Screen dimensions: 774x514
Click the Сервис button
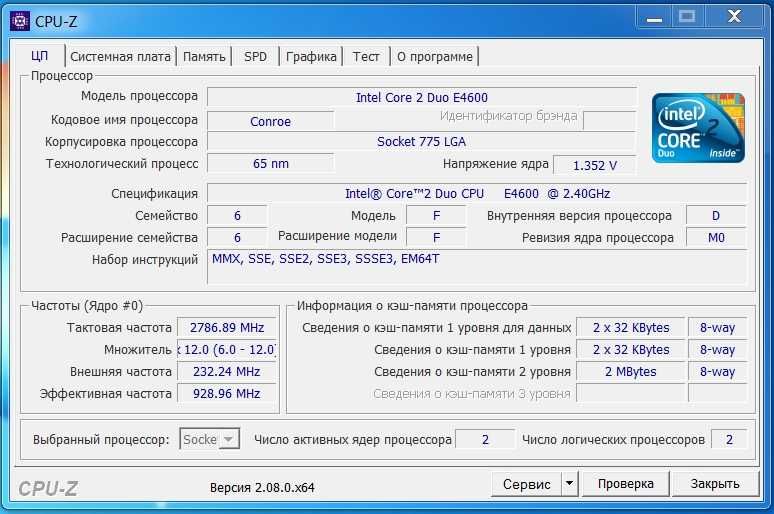[526, 484]
